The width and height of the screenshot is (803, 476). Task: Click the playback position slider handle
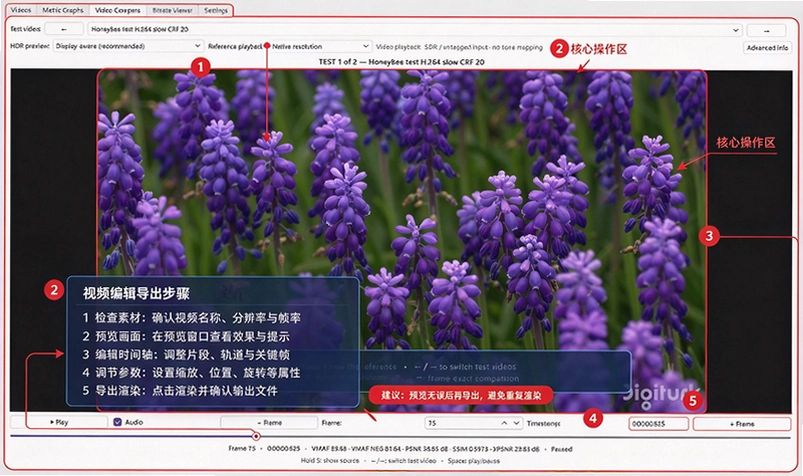pos(256,436)
